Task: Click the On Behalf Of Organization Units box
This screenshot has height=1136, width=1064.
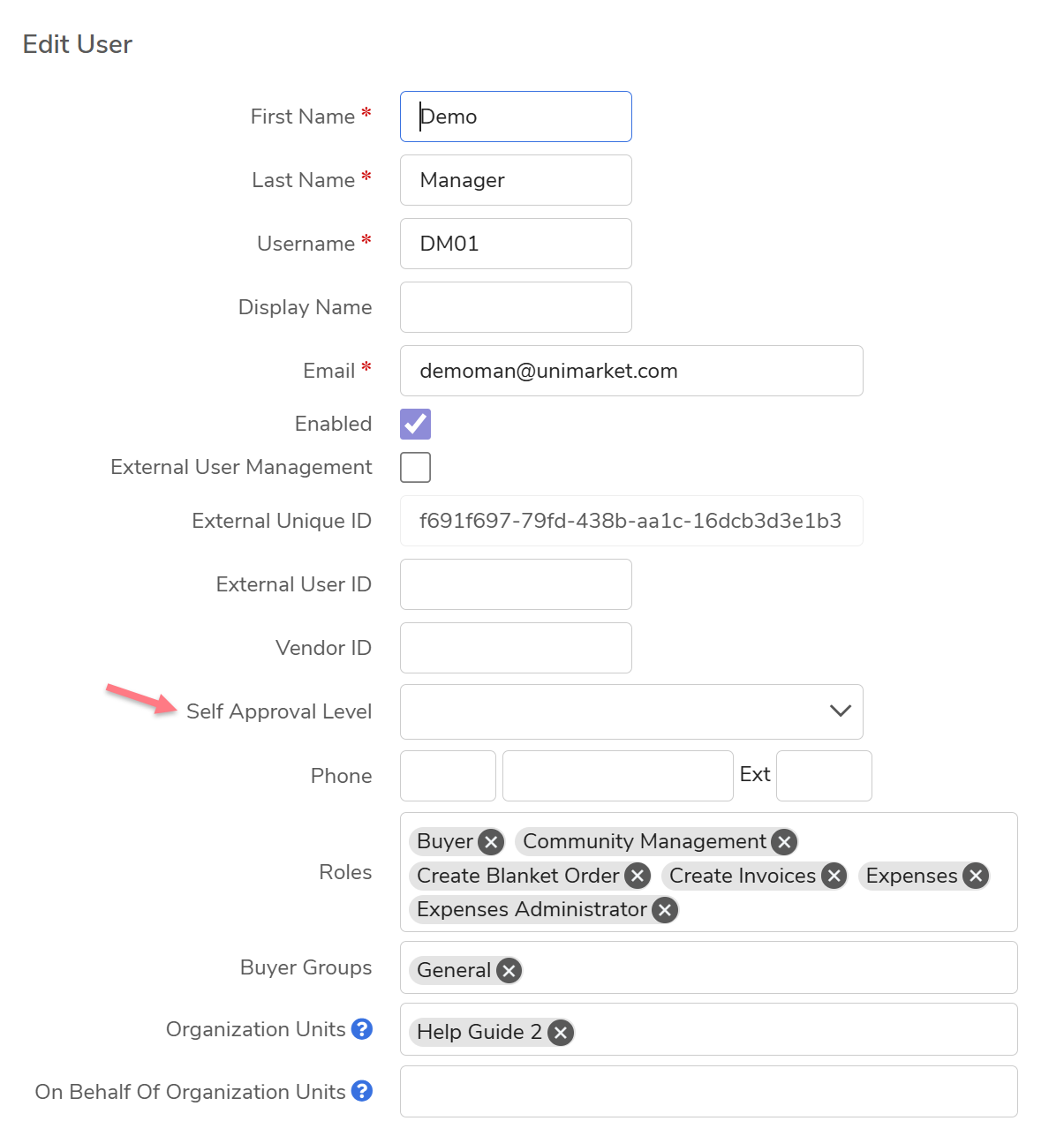Action: coord(708,1092)
